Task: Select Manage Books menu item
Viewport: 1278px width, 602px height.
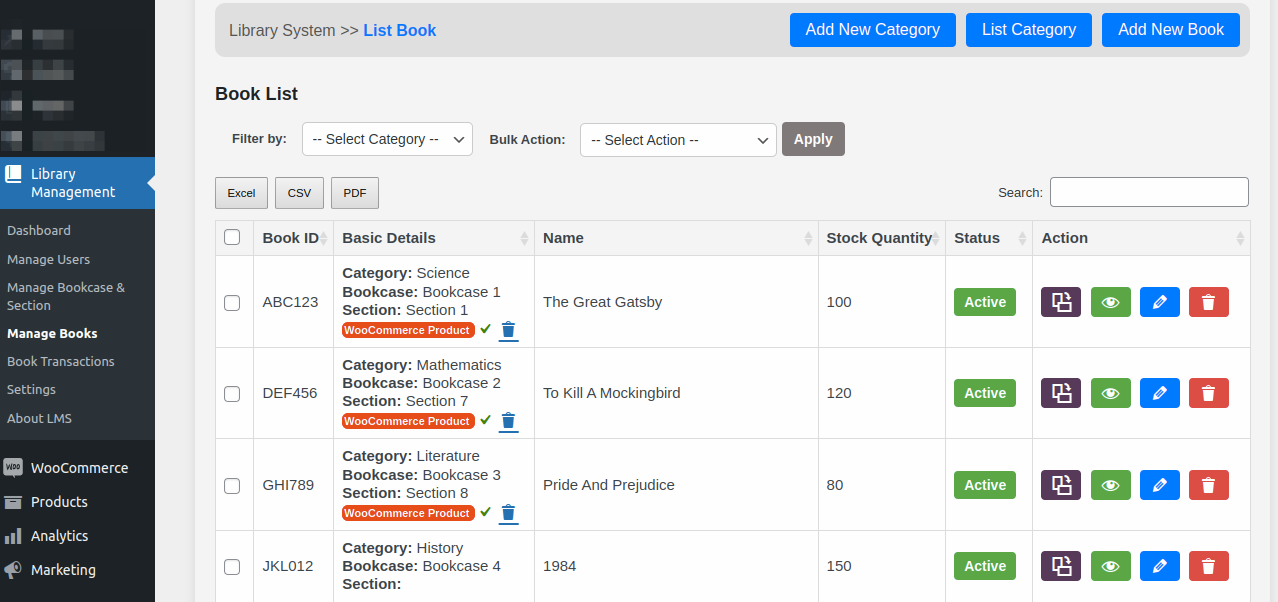Action: pyautogui.click(x=52, y=333)
